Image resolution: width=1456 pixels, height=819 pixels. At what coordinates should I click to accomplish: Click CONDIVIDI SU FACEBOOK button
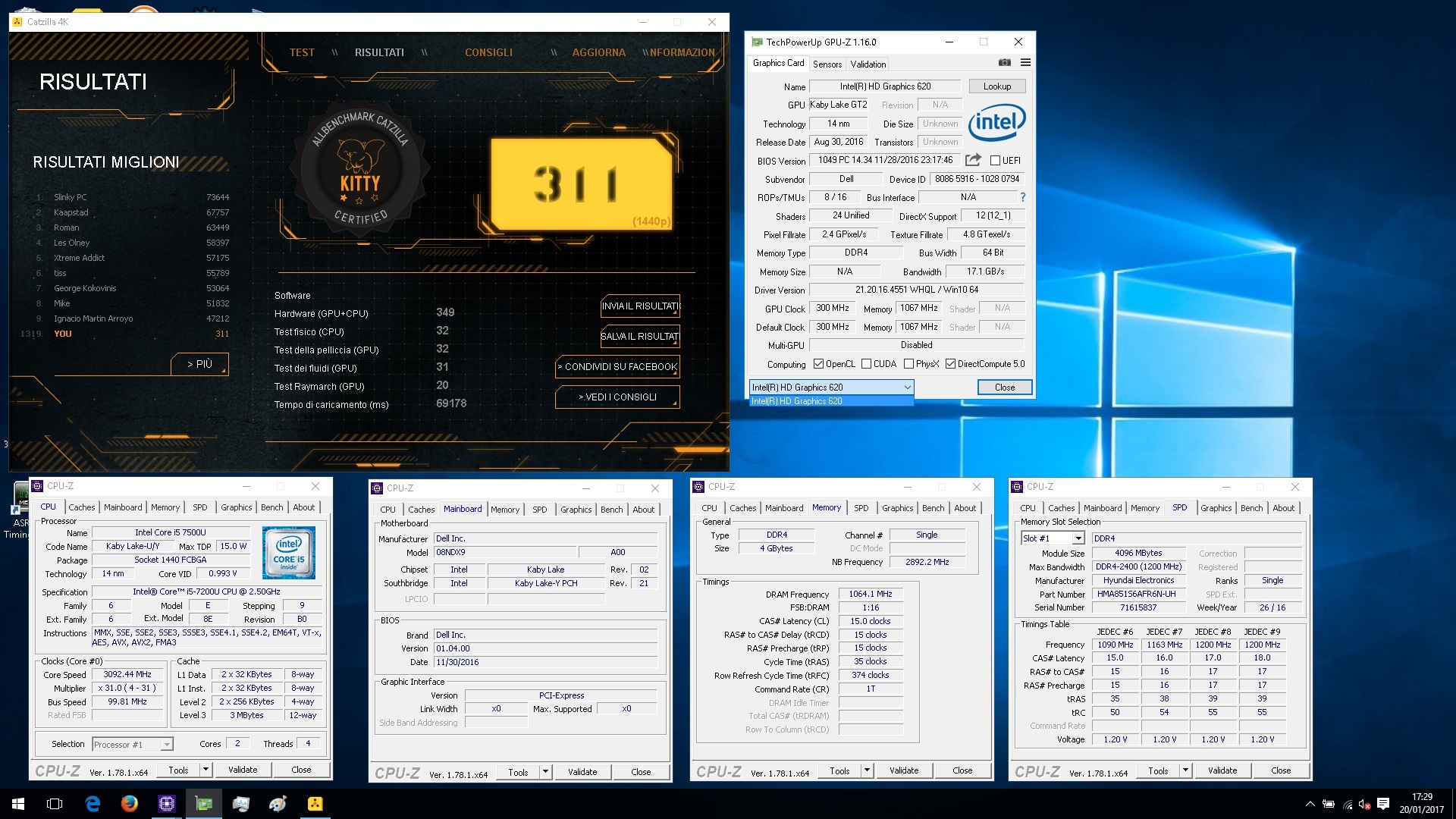(x=618, y=366)
